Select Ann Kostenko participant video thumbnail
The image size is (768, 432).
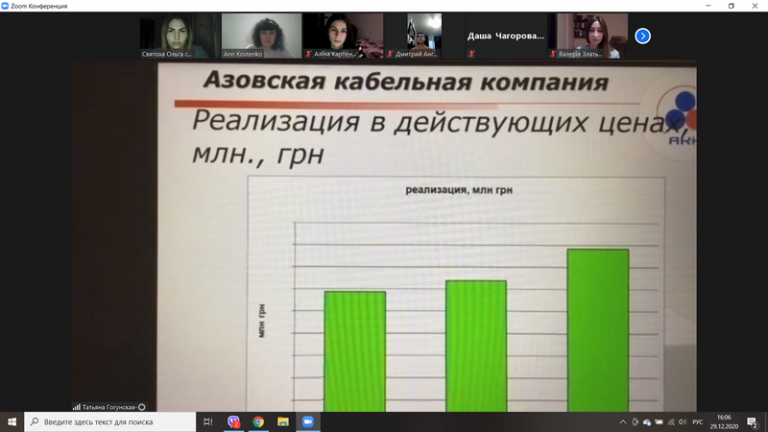[x=262, y=36]
